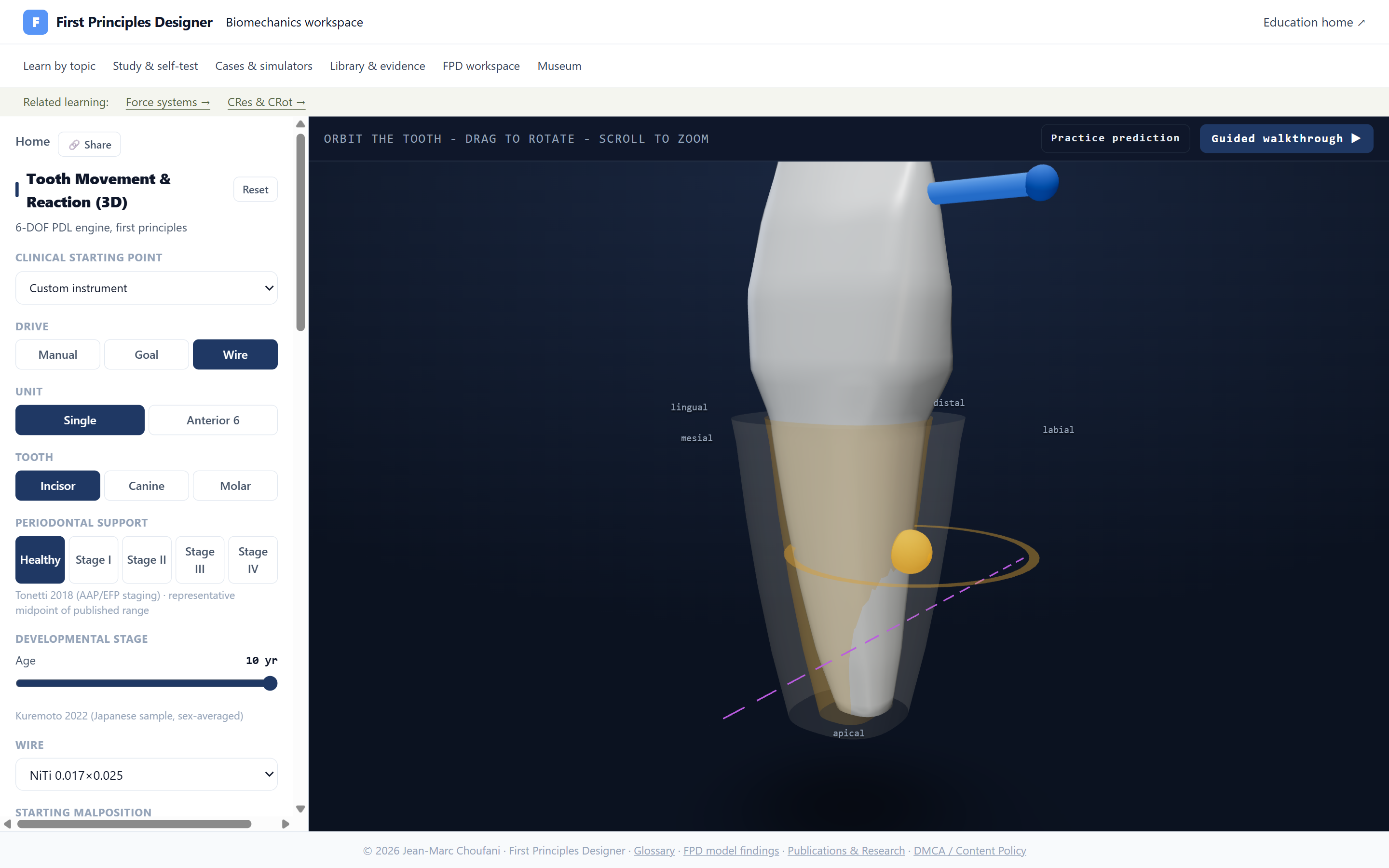Open the Custom instrument dropdown
Image resolution: width=1389 pixels, height=868 pixels.
(x=146, y=287)
